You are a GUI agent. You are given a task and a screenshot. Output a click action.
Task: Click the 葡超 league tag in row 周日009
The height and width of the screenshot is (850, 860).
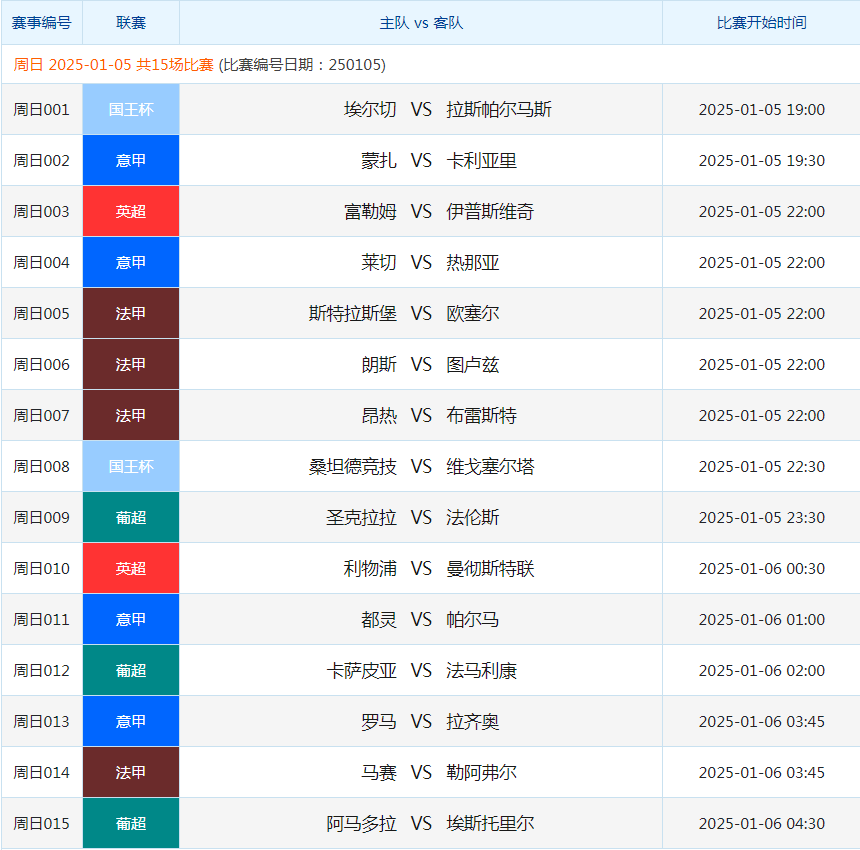tap(131, 517)
